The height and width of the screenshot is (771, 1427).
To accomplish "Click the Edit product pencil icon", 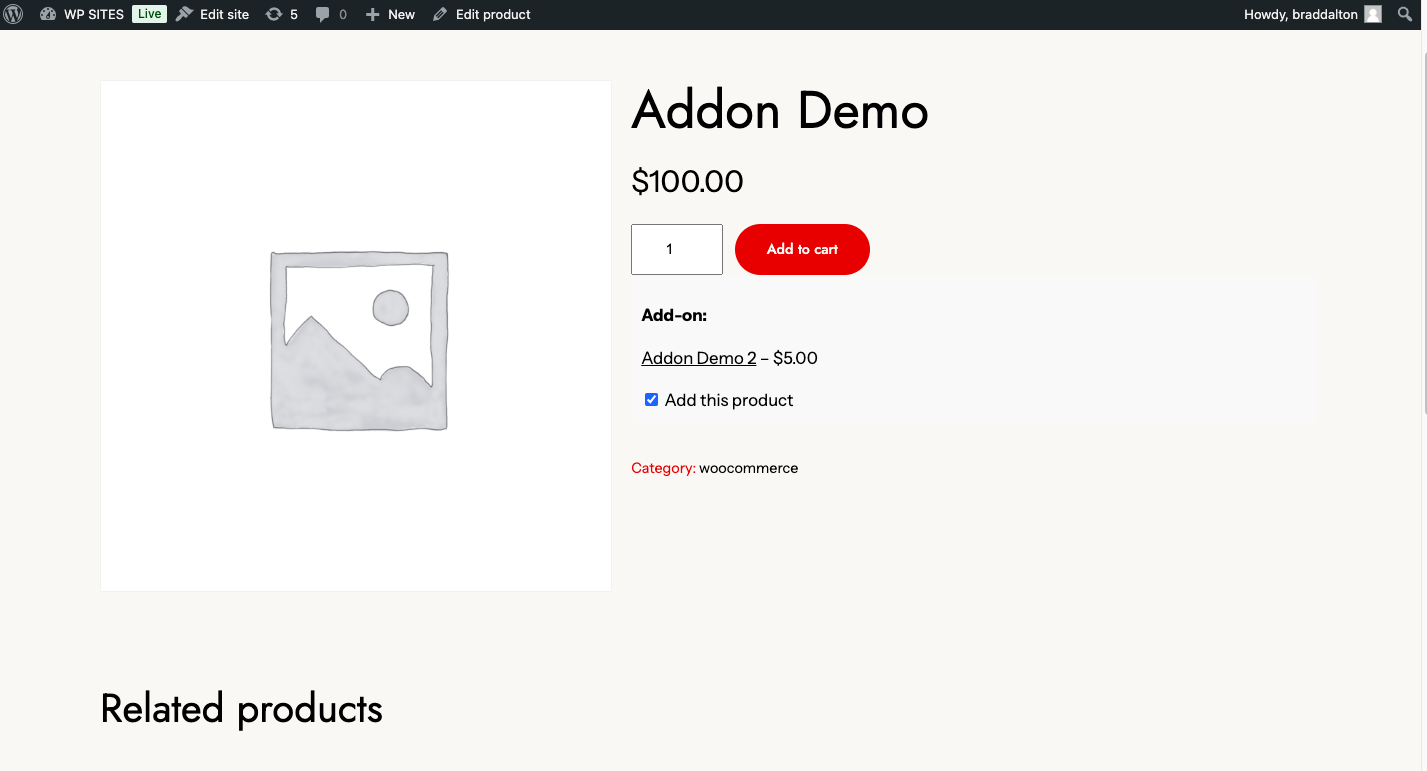I will coord(440,14).
